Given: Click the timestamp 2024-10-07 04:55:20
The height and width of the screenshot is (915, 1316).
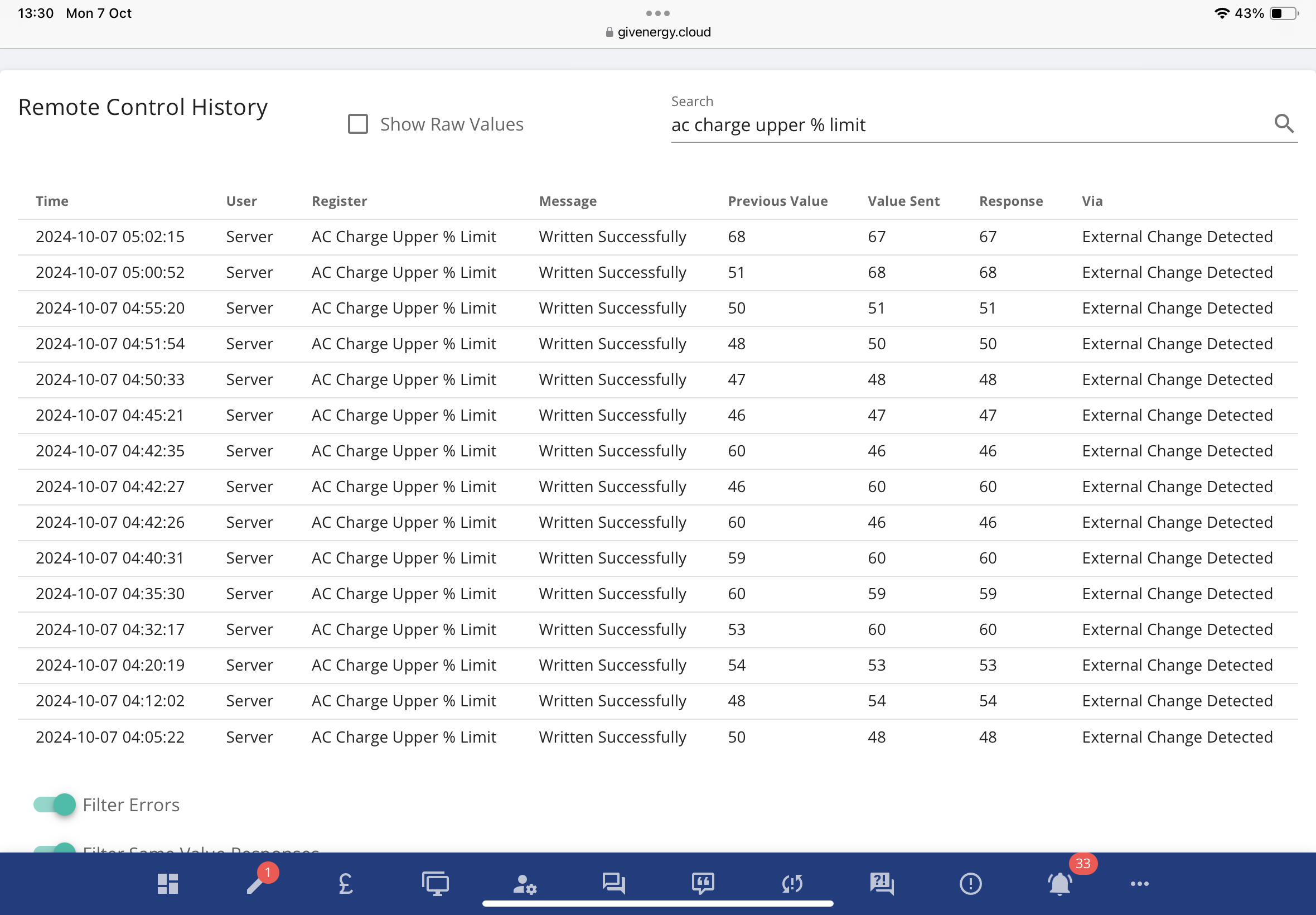Looking at the screenshot, I should (x=110, y=308).
